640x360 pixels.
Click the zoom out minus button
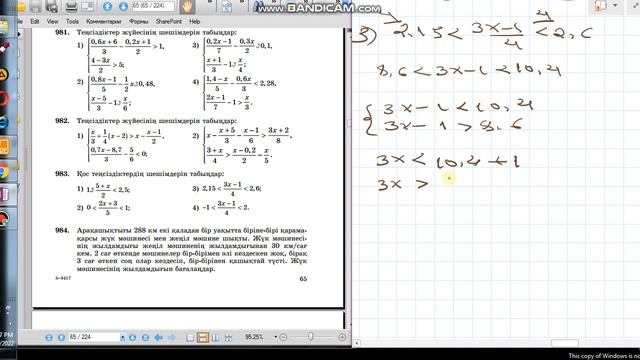tap(283, 337)
